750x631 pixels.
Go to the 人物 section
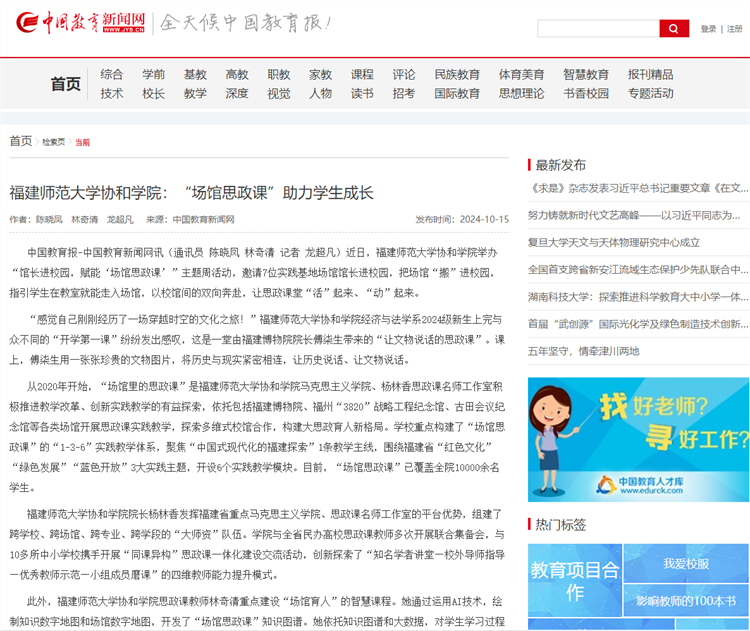click(320, 93)
